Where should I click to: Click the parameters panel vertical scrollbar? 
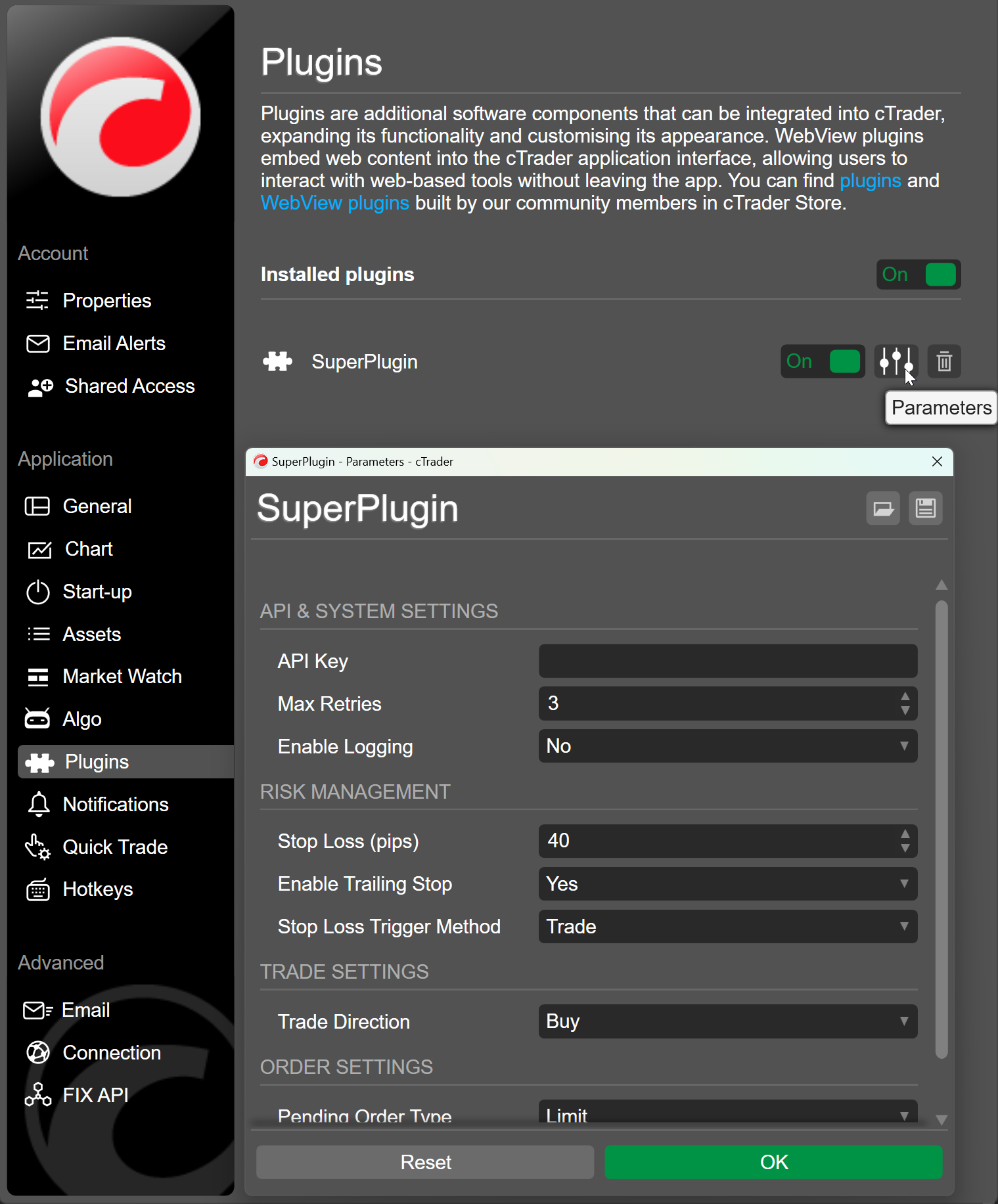coord(941,828)
